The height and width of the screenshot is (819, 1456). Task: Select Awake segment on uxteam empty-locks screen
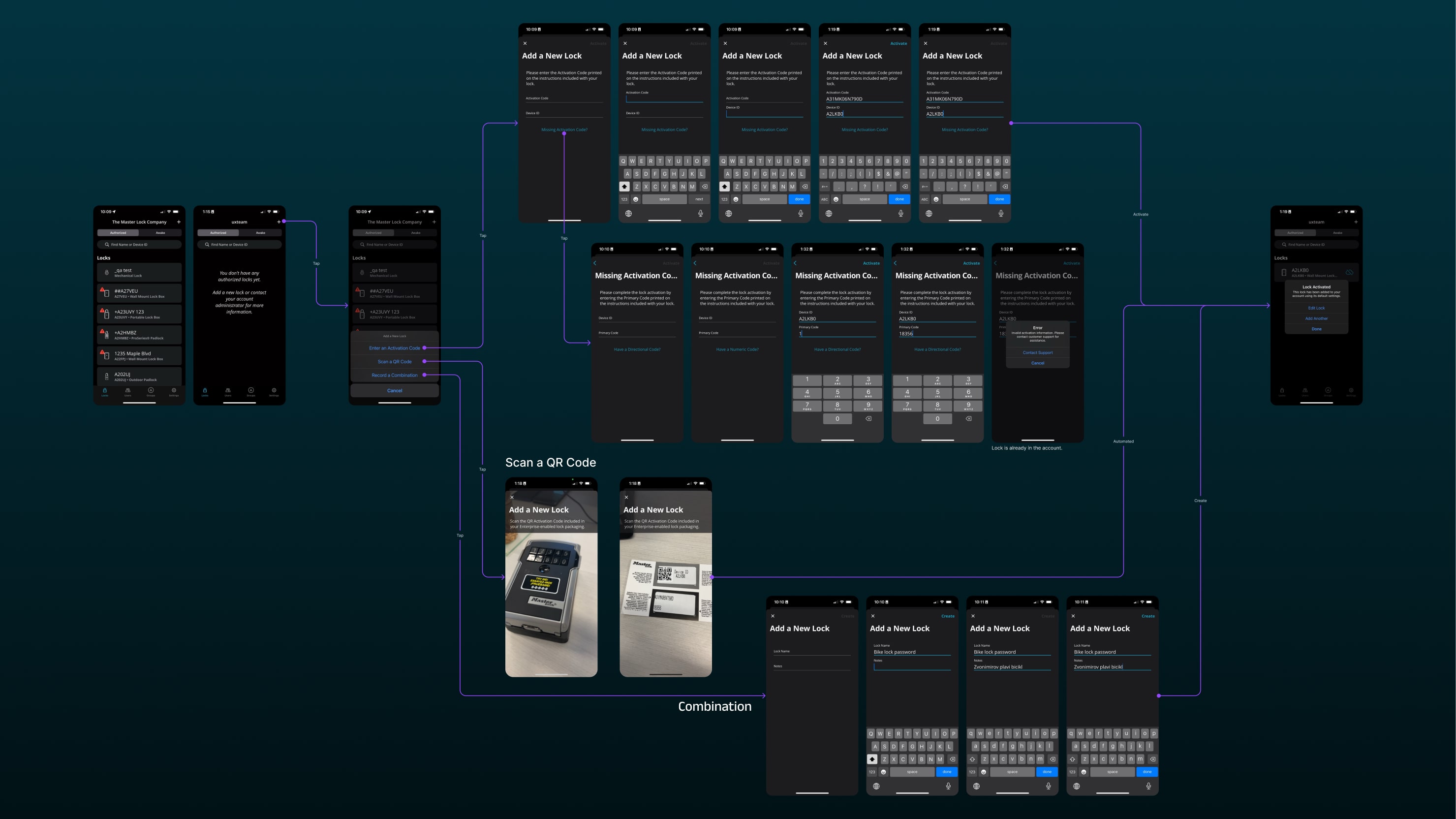(x=261, y=232)
